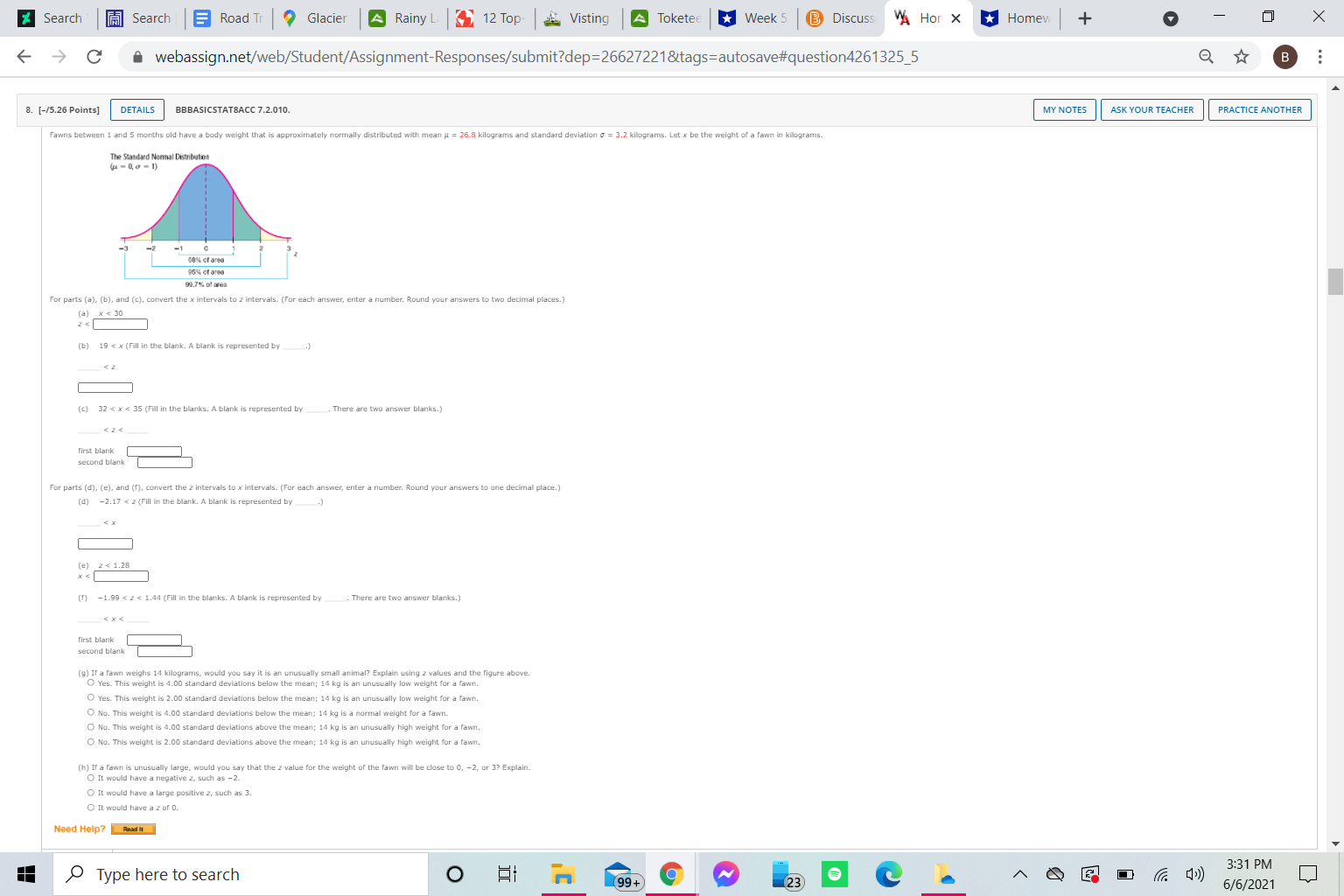Switch to the Rainy L tab
1344x896 pixels.
point(404,18)
